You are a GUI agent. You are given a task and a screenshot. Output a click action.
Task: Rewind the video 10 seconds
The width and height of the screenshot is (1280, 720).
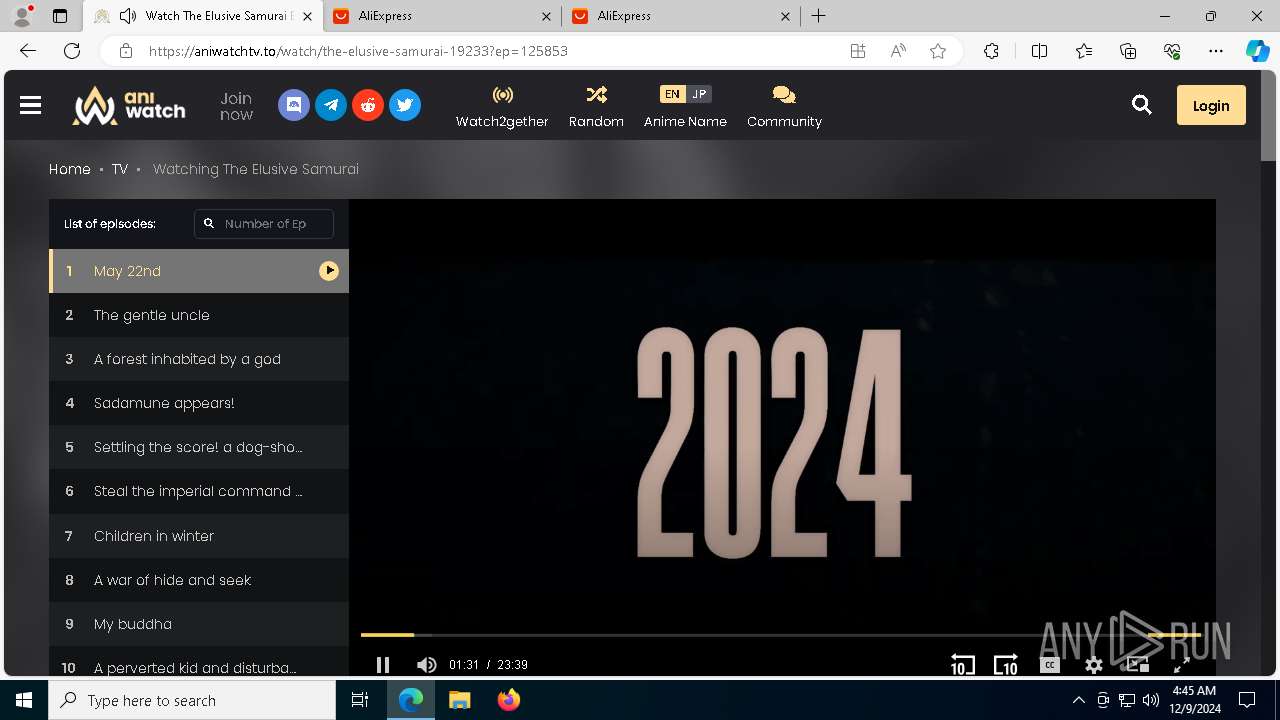962,665
